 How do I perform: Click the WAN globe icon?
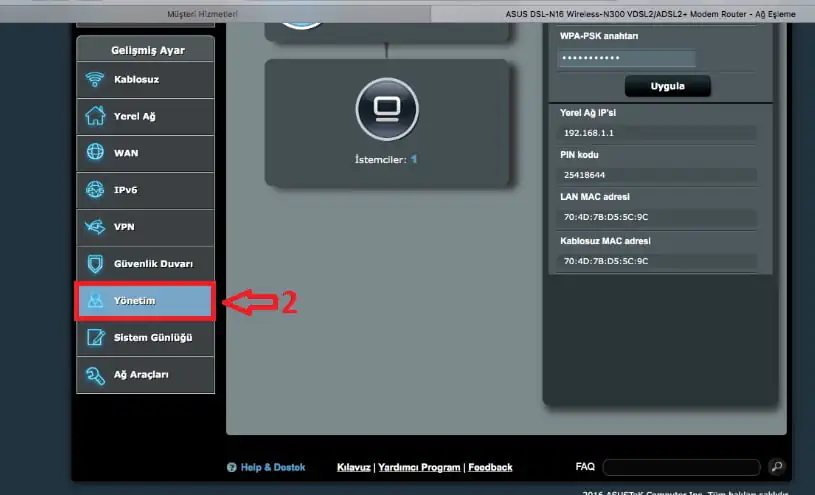click(x=95, y=152)
